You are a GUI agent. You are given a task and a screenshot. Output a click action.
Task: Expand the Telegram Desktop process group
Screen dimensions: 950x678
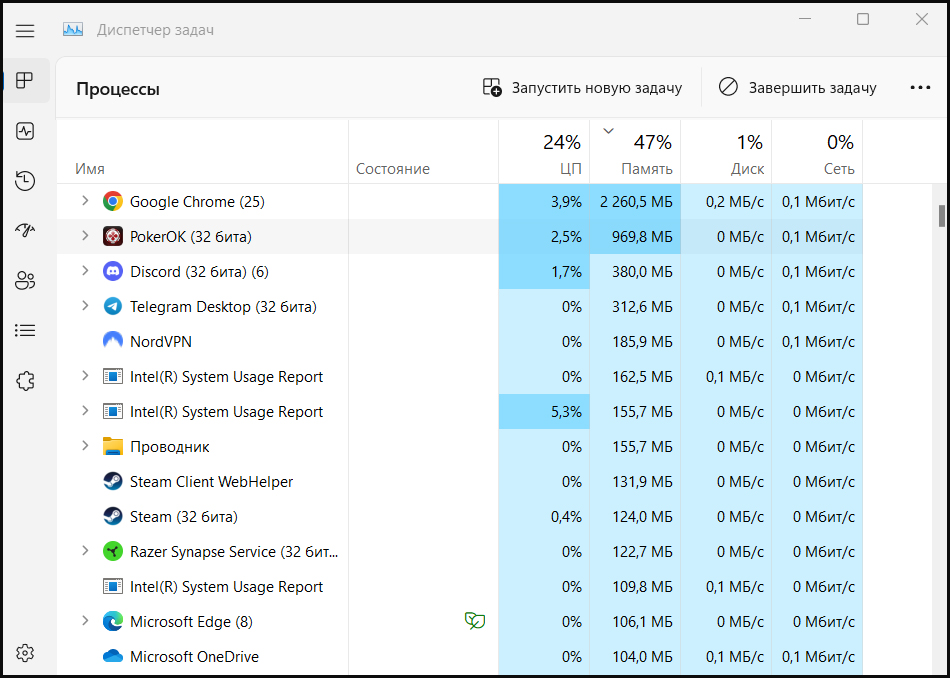pos(85,306)
